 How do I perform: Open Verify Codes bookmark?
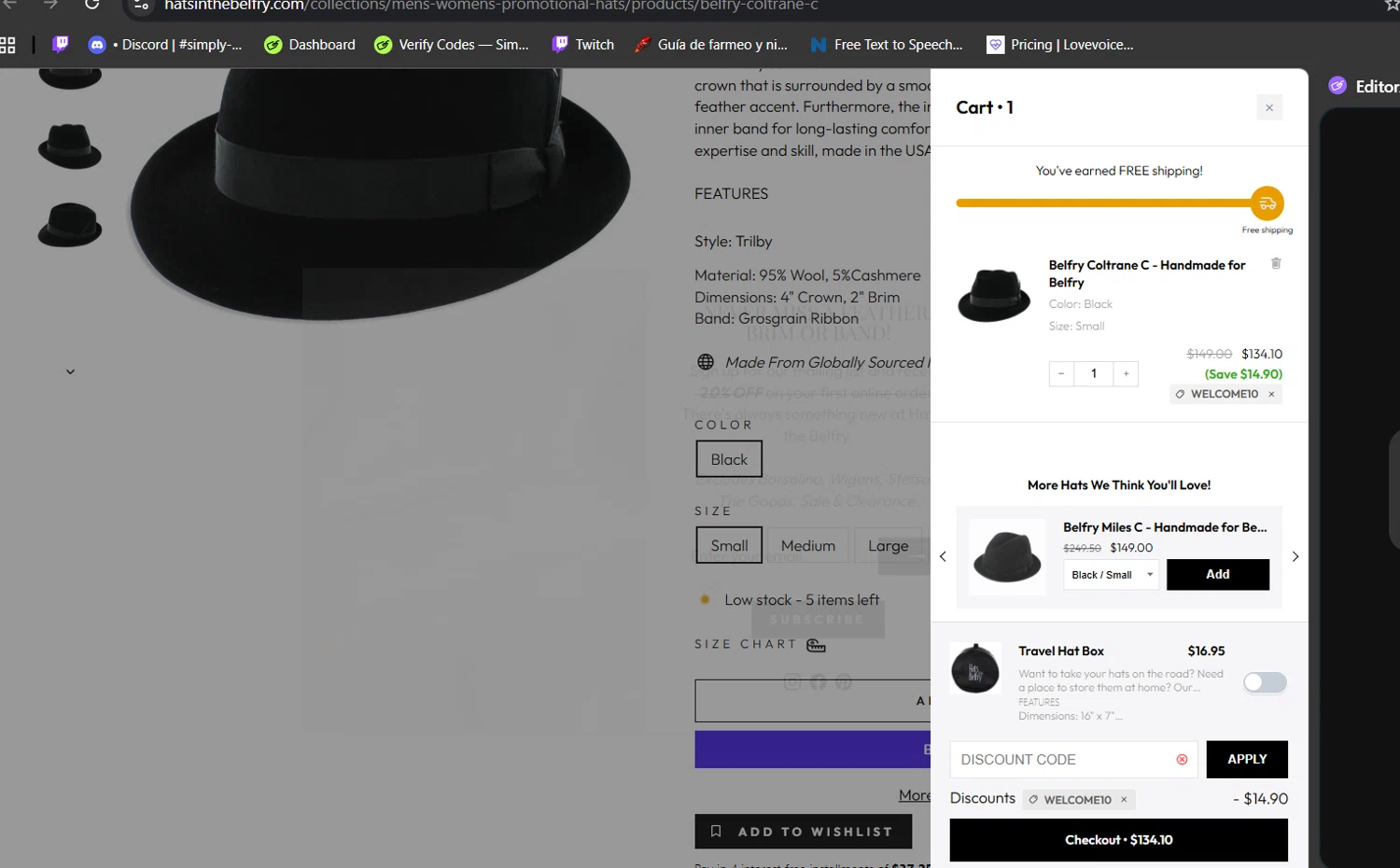pyautogui.click(x=452, y=44)
